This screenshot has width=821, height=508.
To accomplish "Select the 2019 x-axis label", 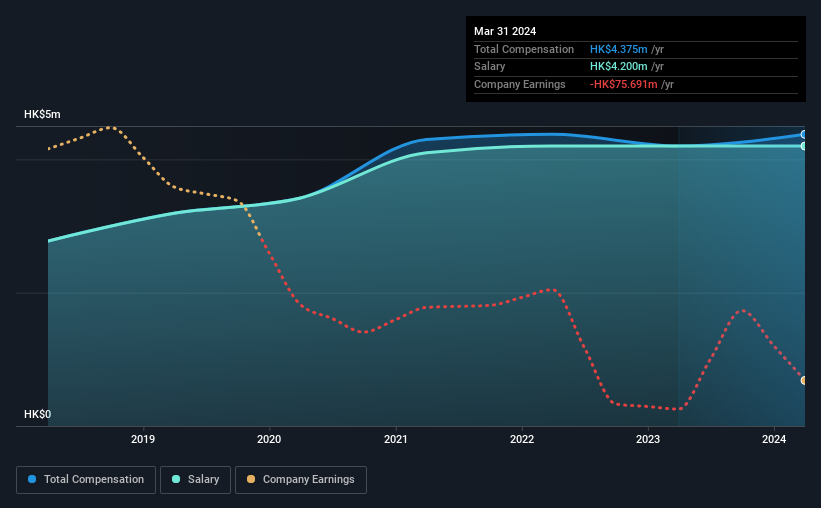I will tap(143, 439).
